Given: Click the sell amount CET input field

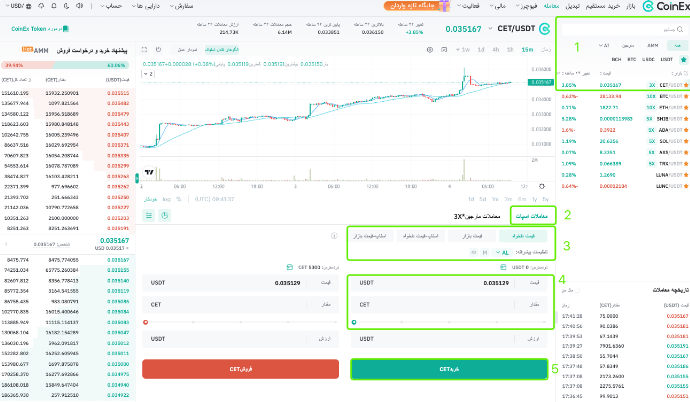Looking at the screenshot, I should (x=241, y=305).
